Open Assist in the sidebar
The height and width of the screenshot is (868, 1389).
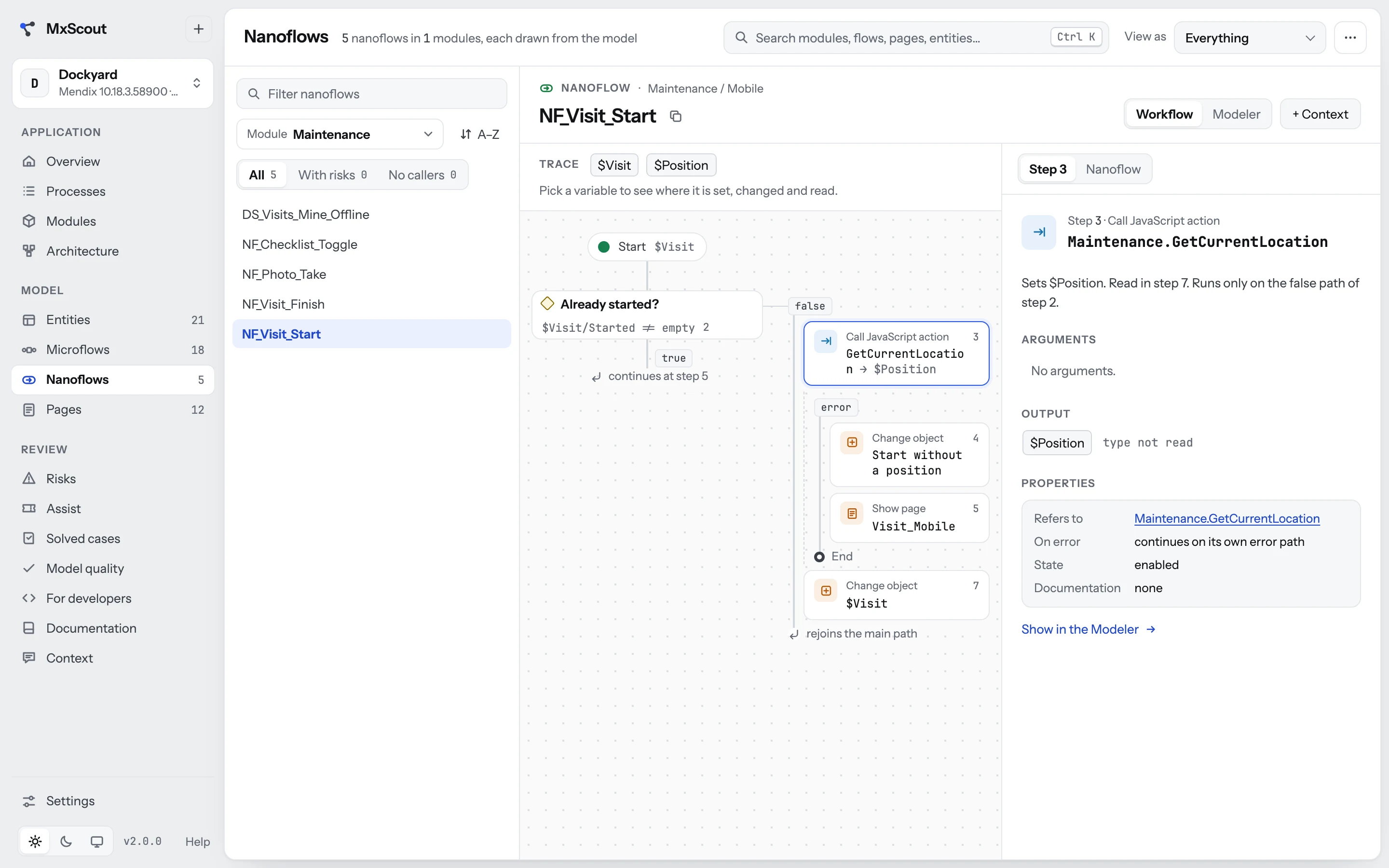(x=112, y=509)
